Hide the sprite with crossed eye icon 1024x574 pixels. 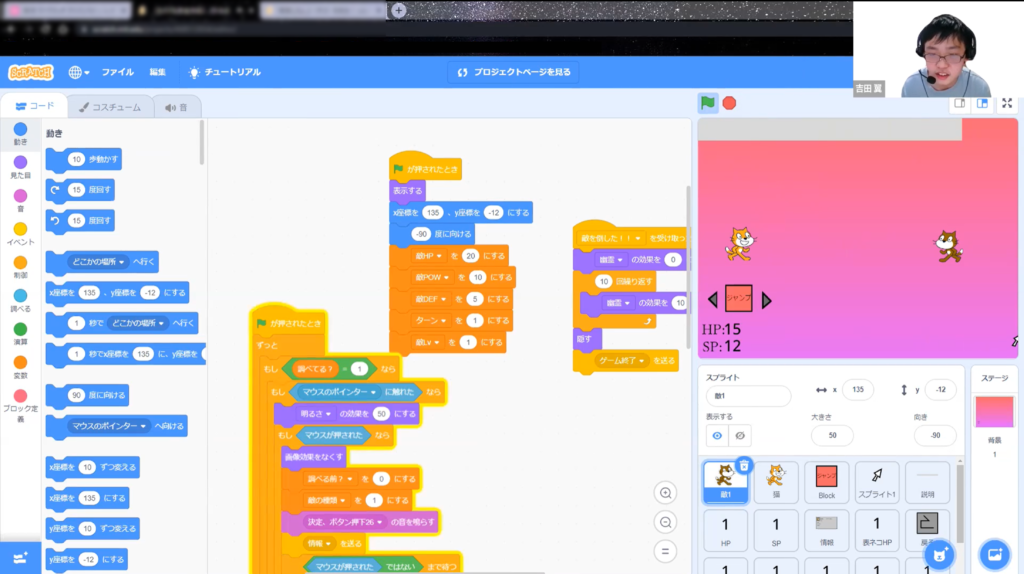(x=740, y=436)
